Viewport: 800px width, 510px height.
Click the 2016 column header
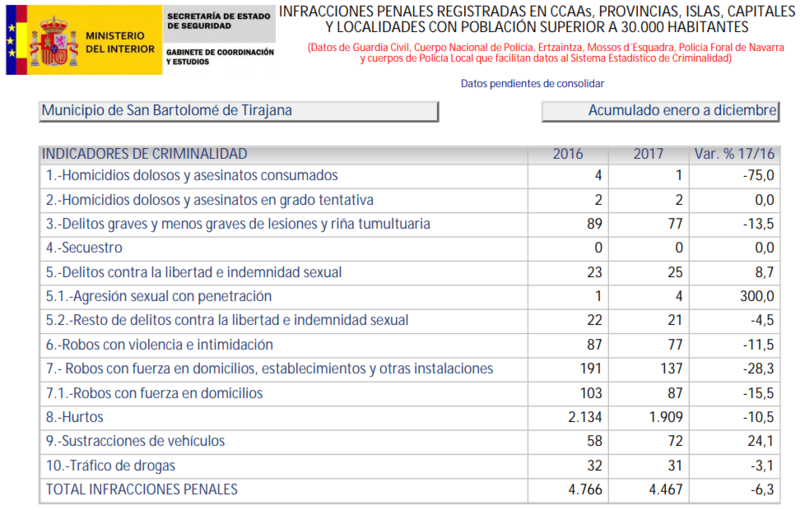(x=569, y=154)
